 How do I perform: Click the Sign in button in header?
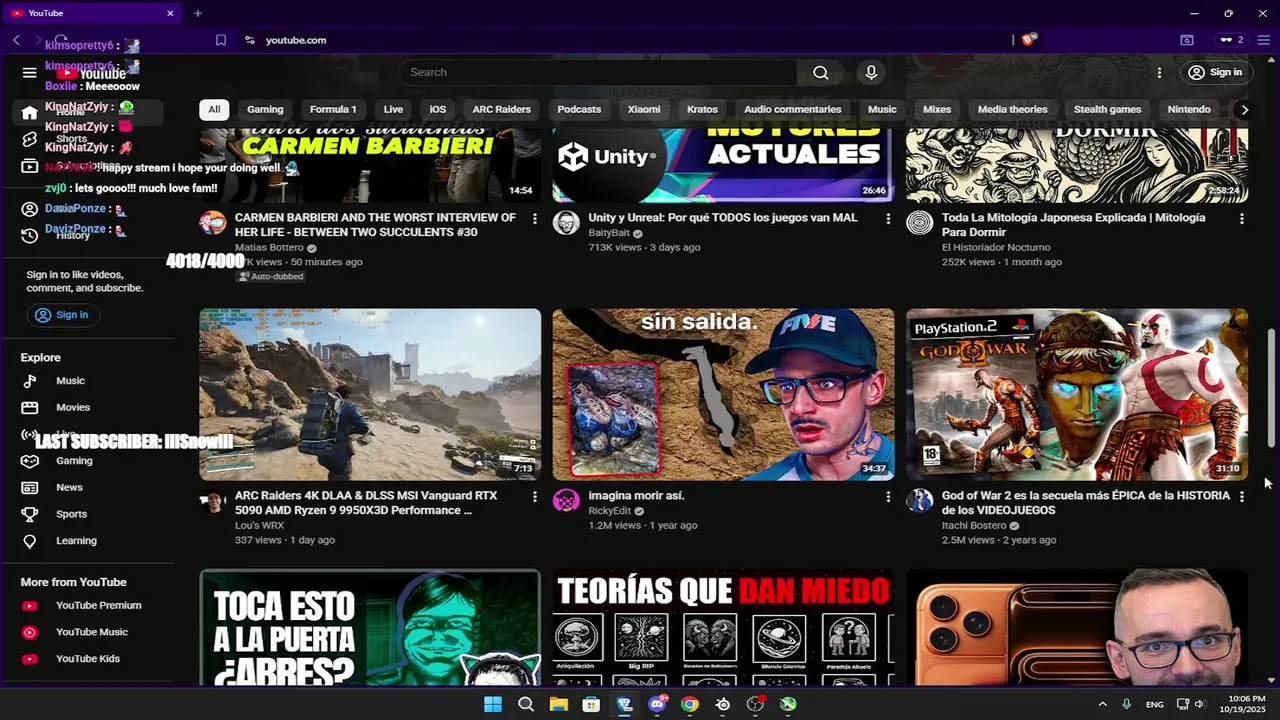coord(1215,72)
